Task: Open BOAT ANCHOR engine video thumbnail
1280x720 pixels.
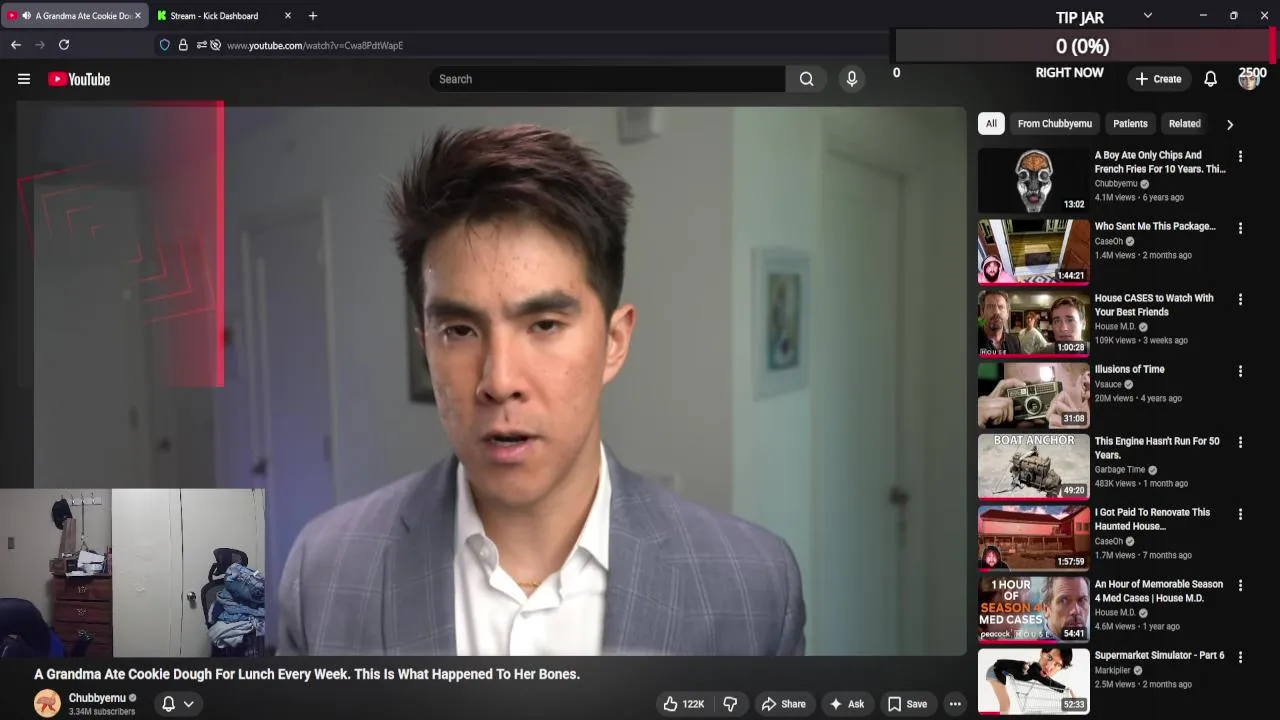Action: coord(1034,466)
